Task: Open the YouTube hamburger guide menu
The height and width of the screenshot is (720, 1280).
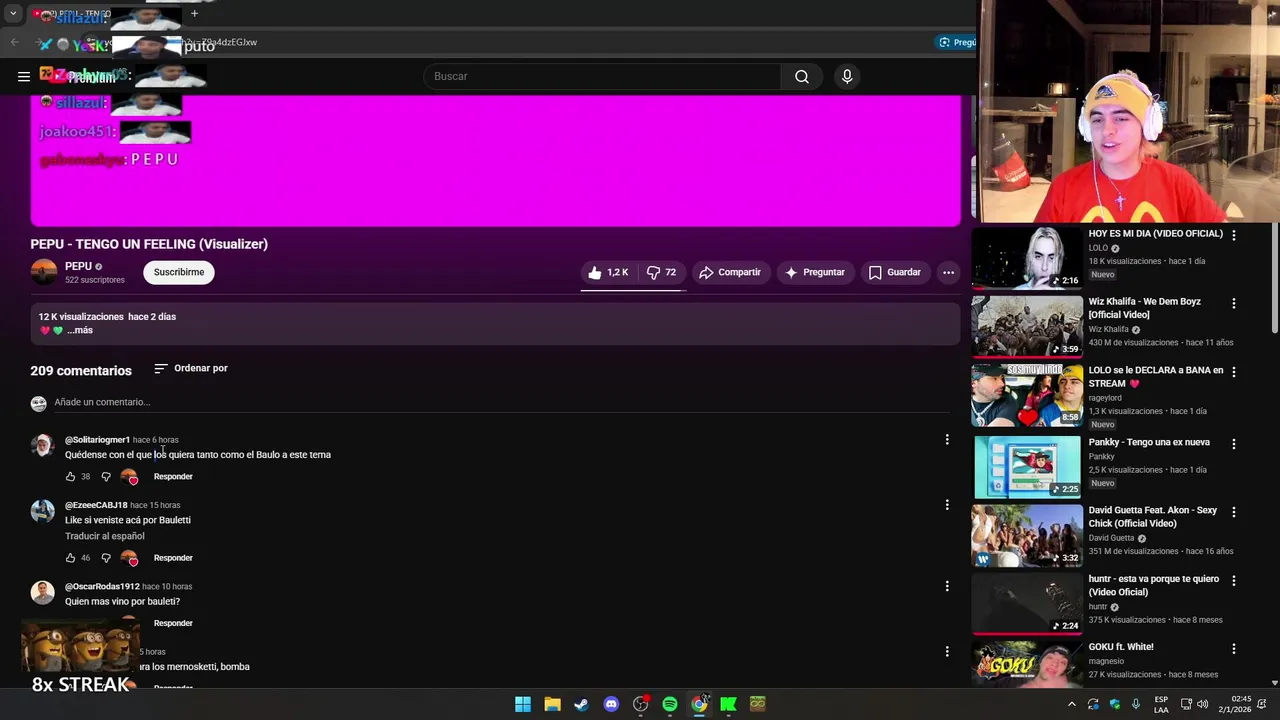Action: pos(24,76)
